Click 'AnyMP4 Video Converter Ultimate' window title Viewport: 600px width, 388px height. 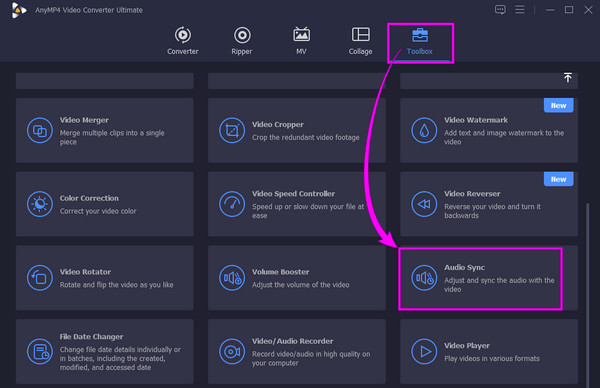tap(89, 10)
